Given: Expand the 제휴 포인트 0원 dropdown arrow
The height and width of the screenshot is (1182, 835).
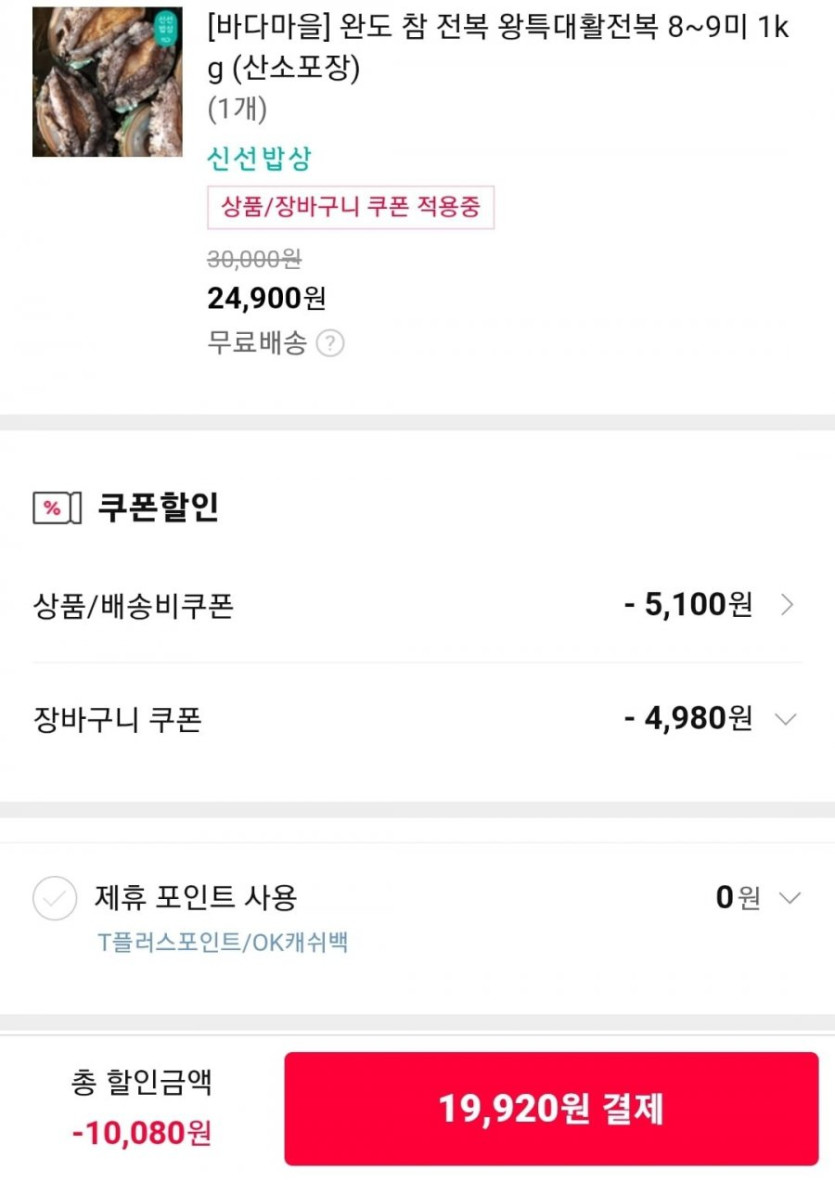Looking at the screenshot, I should pos(789,898).
